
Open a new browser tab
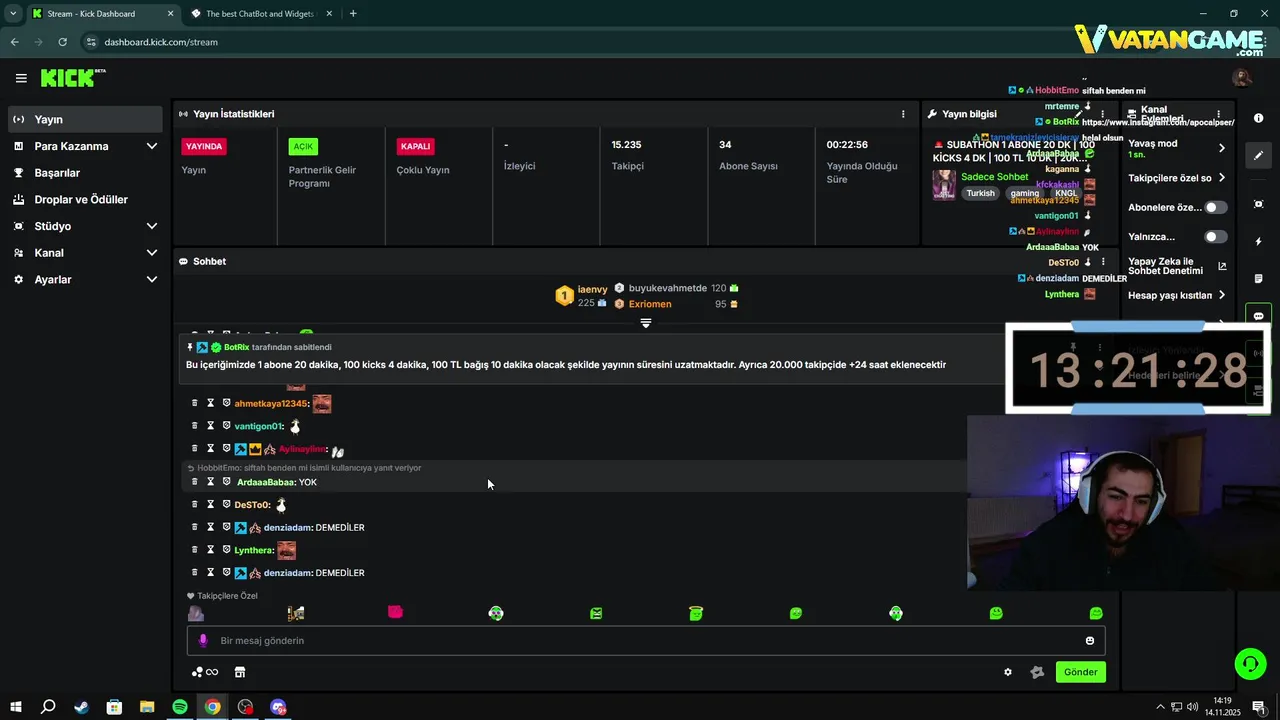(x=353, y=14)
